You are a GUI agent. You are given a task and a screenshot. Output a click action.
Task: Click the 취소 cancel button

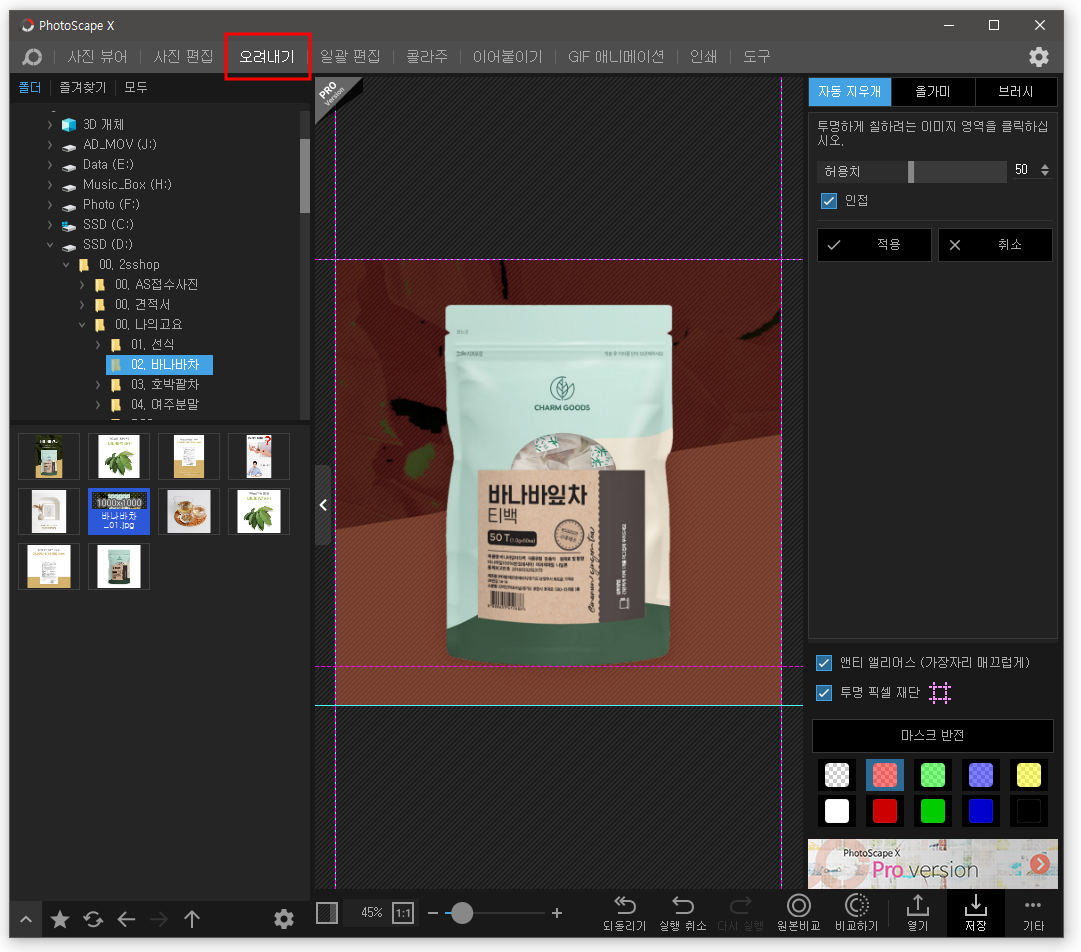[996, 245]
